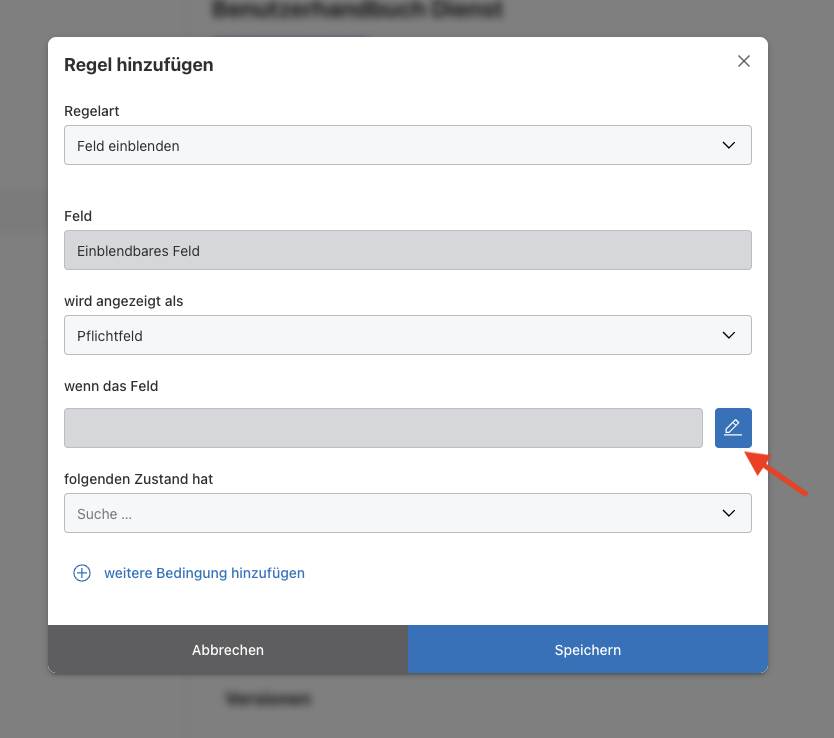
Task: Add condition via 'weitere Bedingung hinzufügen' link
Action: point(204,573)
